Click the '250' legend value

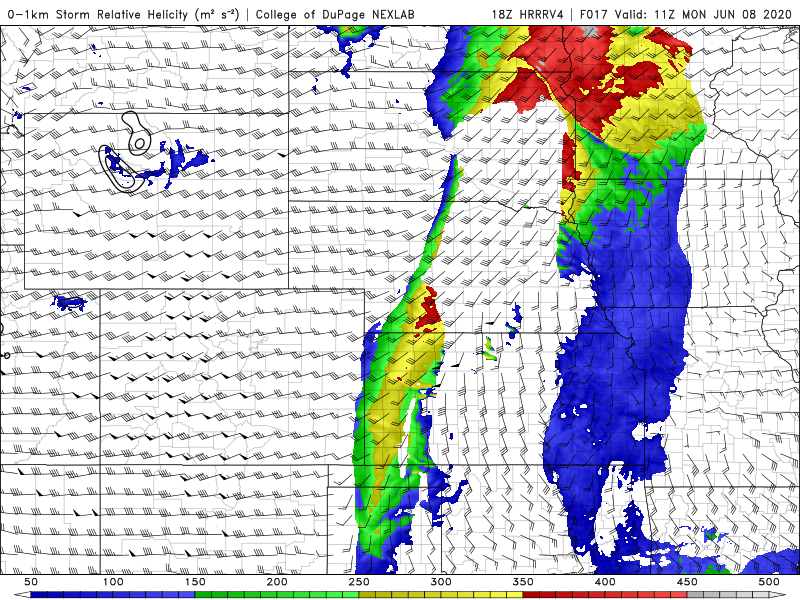[359, 582]
